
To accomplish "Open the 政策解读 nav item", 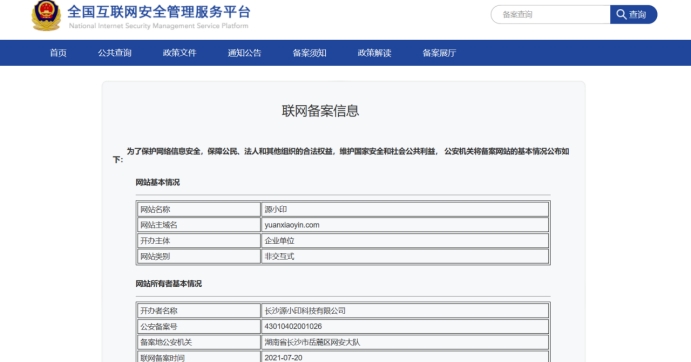I will coord(375,53).
